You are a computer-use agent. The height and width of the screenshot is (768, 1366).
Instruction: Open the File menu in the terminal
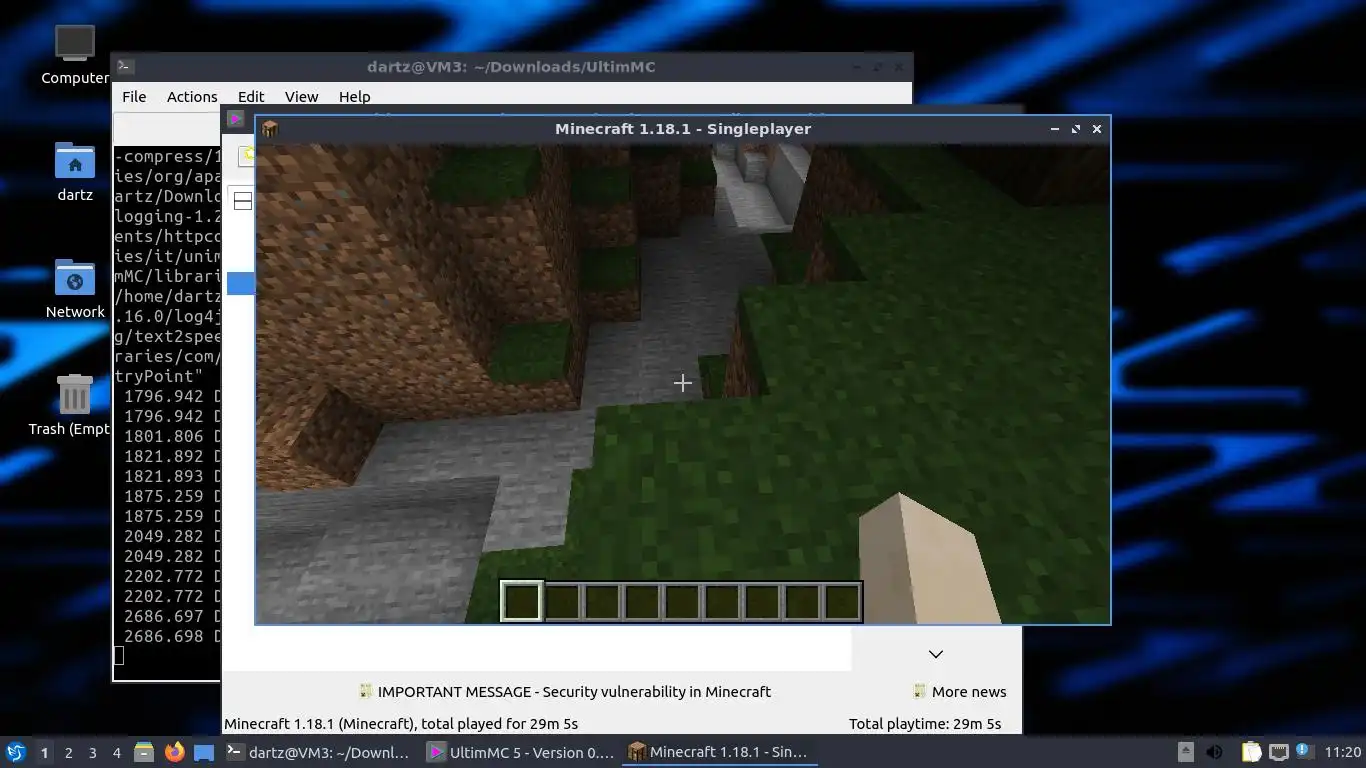coord(134,97)
